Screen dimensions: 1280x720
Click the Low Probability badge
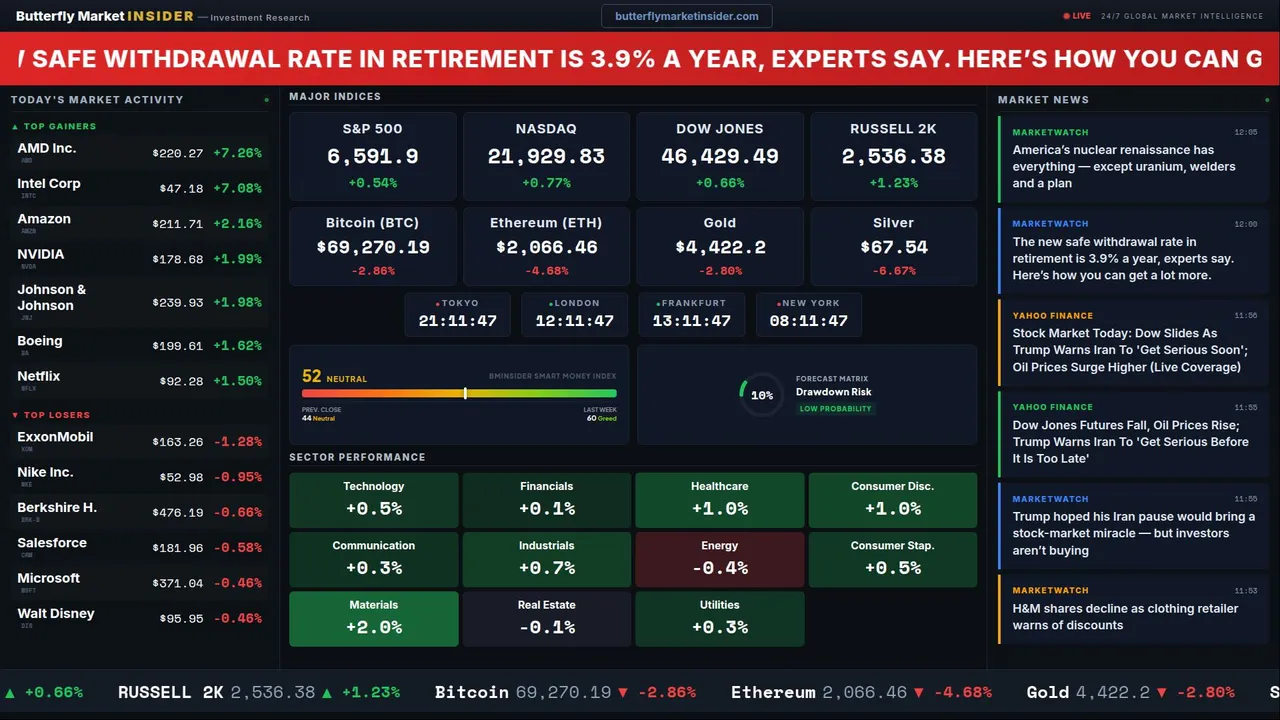[x=835, y=409]
